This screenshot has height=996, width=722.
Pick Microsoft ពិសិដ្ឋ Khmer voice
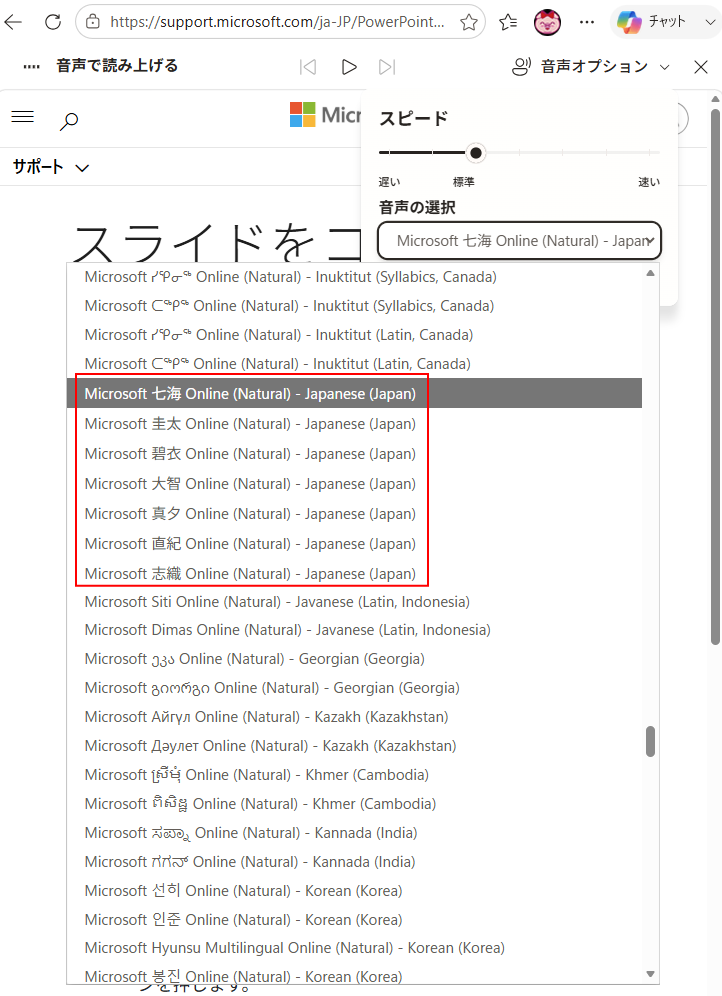click(x=354, y=804)
